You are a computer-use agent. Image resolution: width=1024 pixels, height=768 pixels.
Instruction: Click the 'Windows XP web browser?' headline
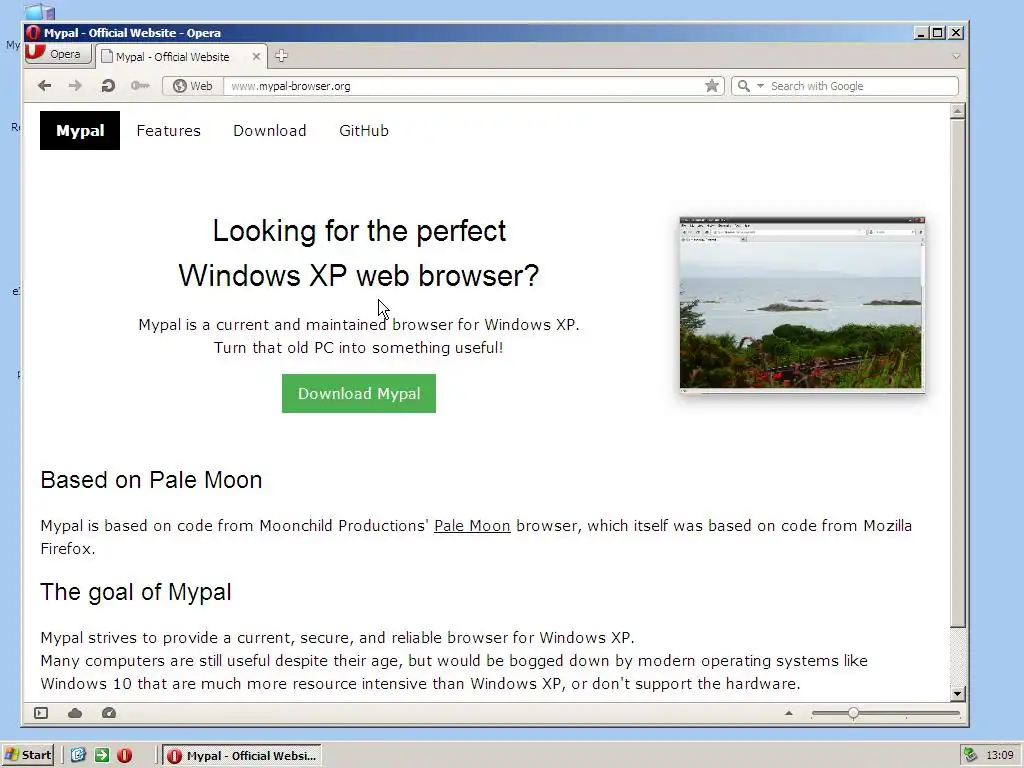(359, 276)
